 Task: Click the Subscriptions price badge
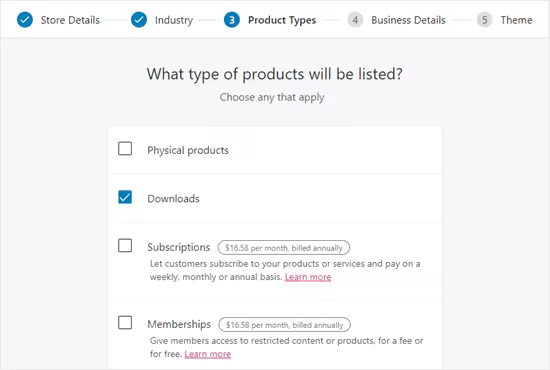pos(284,248)
